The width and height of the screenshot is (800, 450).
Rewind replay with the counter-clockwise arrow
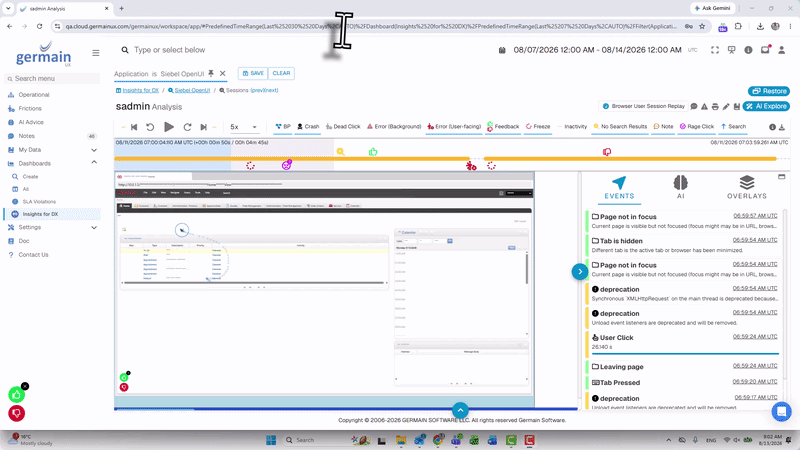(x=150, y=127)
